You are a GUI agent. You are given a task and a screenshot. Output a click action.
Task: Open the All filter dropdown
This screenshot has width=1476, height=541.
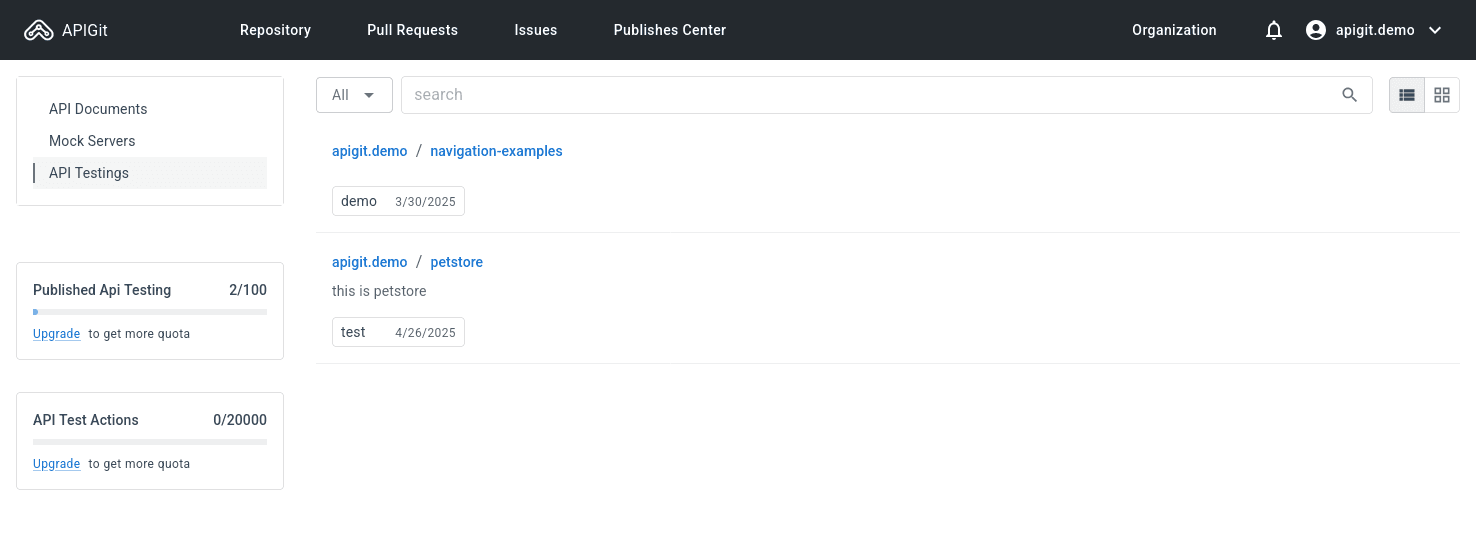click(354, 95)
